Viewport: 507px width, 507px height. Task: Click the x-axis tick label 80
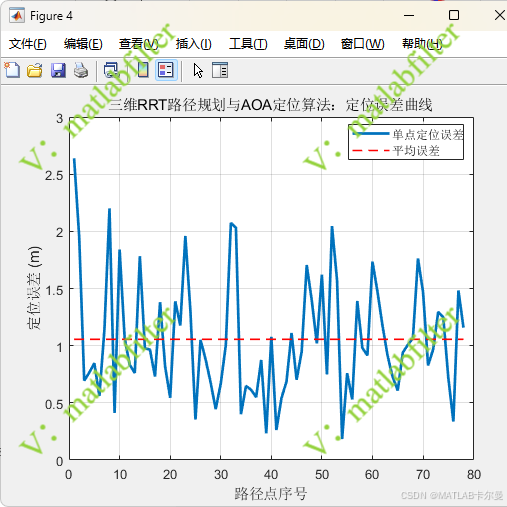pyautogui.click(x=474, y=475)
